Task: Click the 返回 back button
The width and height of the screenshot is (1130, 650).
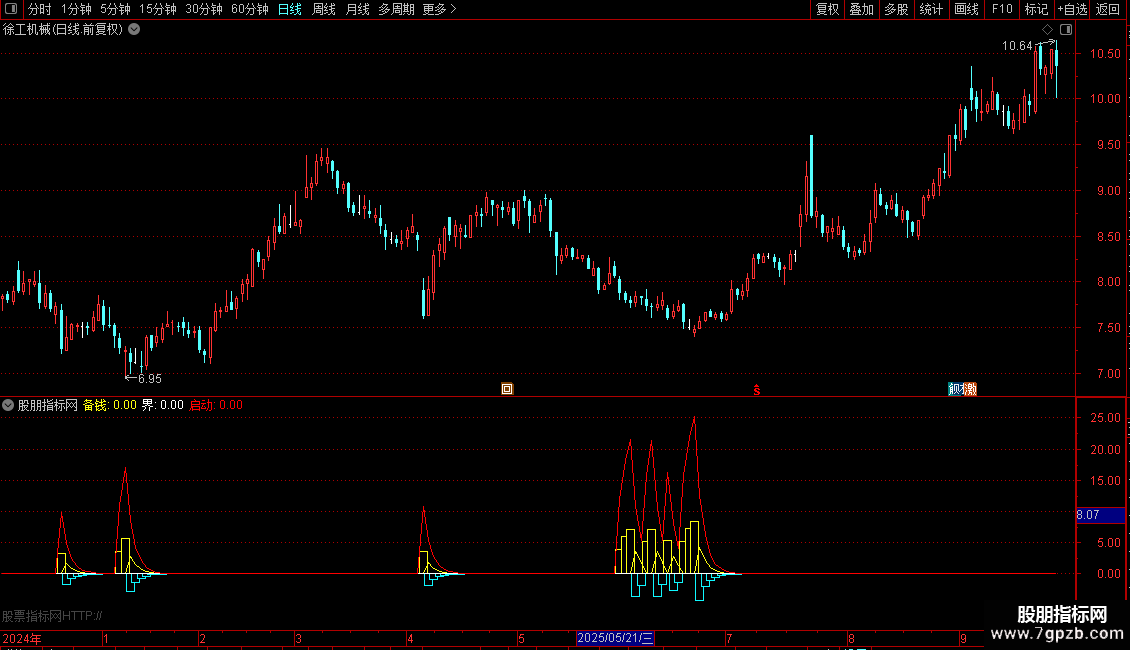Action: coord(1108,9)
